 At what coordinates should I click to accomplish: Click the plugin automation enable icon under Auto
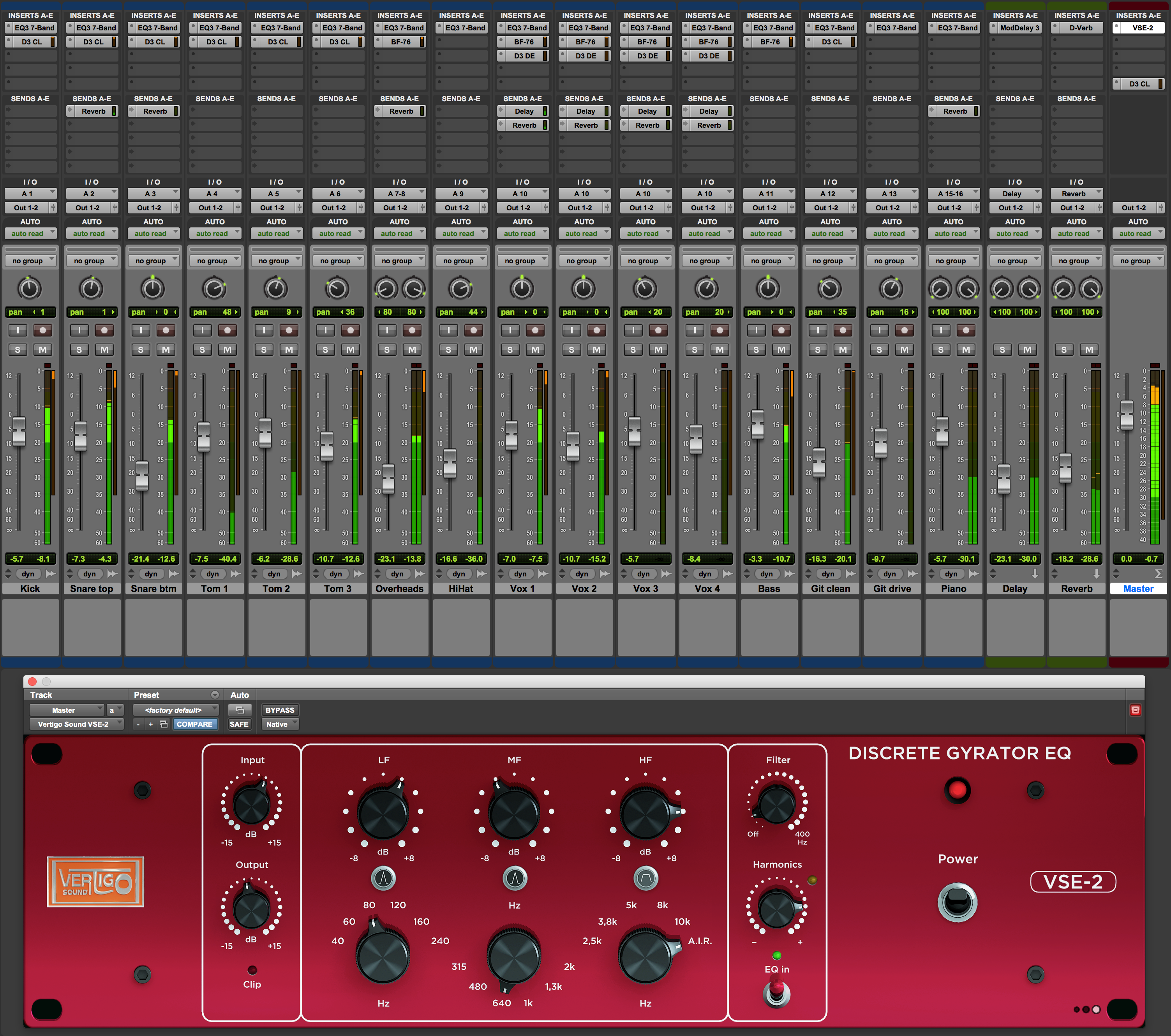pyautogui.click(x=240, y=710)
